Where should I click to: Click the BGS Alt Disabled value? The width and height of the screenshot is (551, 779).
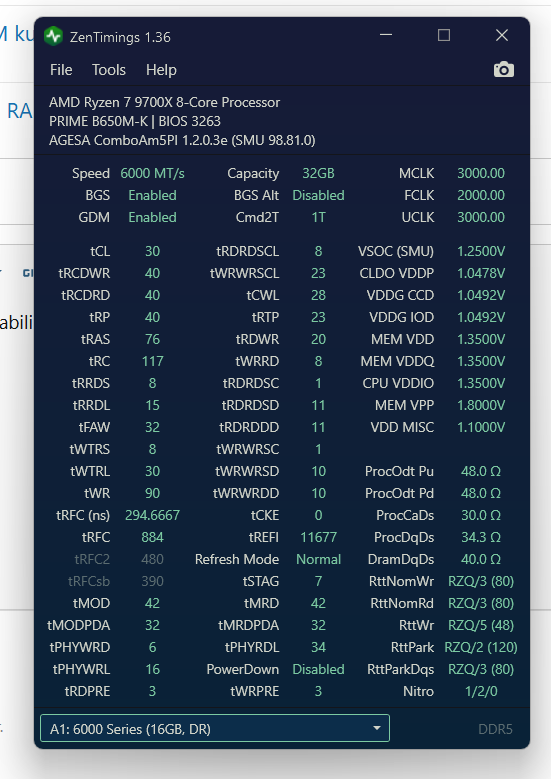tap(318, 195)
